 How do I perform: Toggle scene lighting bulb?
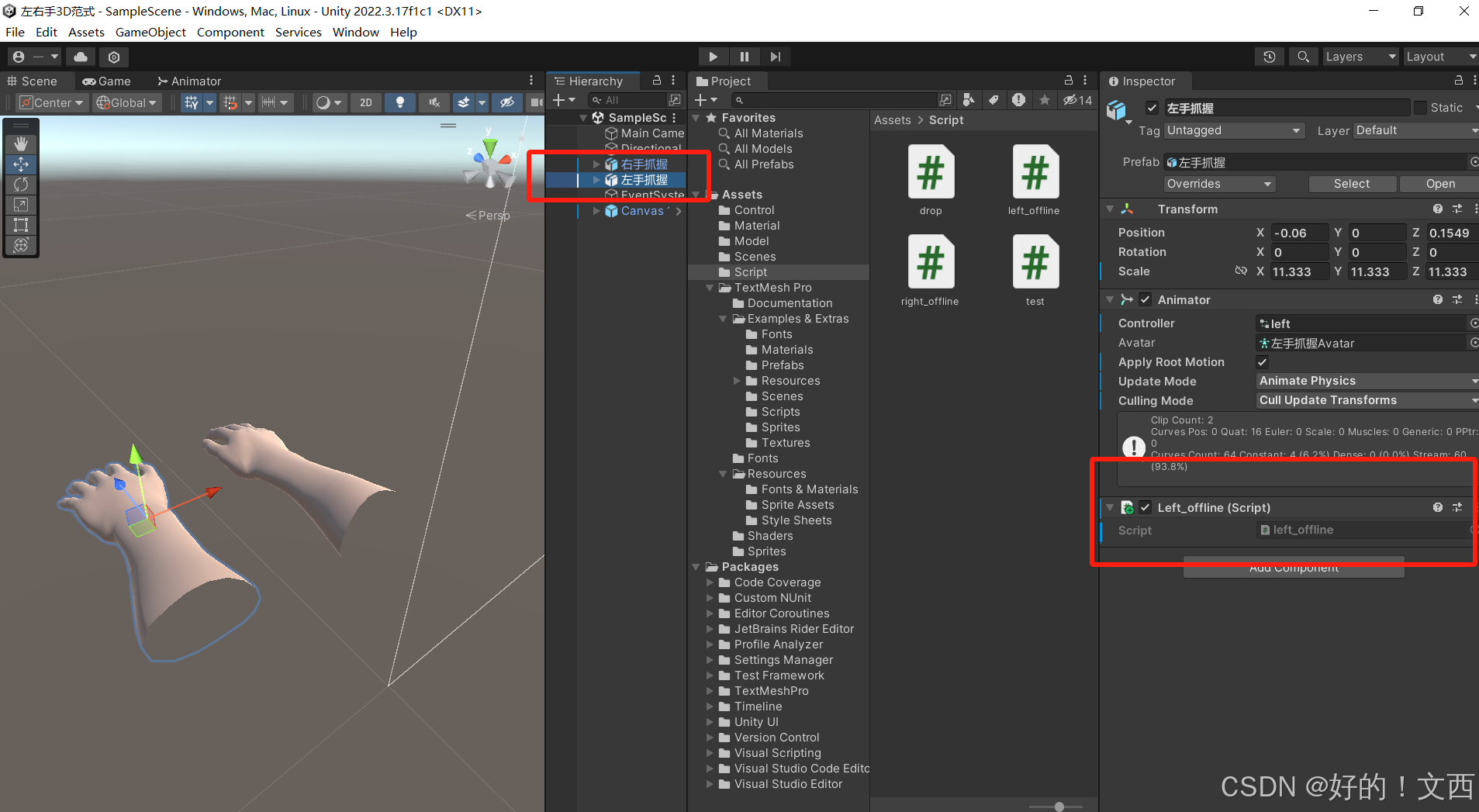point(400,102)
